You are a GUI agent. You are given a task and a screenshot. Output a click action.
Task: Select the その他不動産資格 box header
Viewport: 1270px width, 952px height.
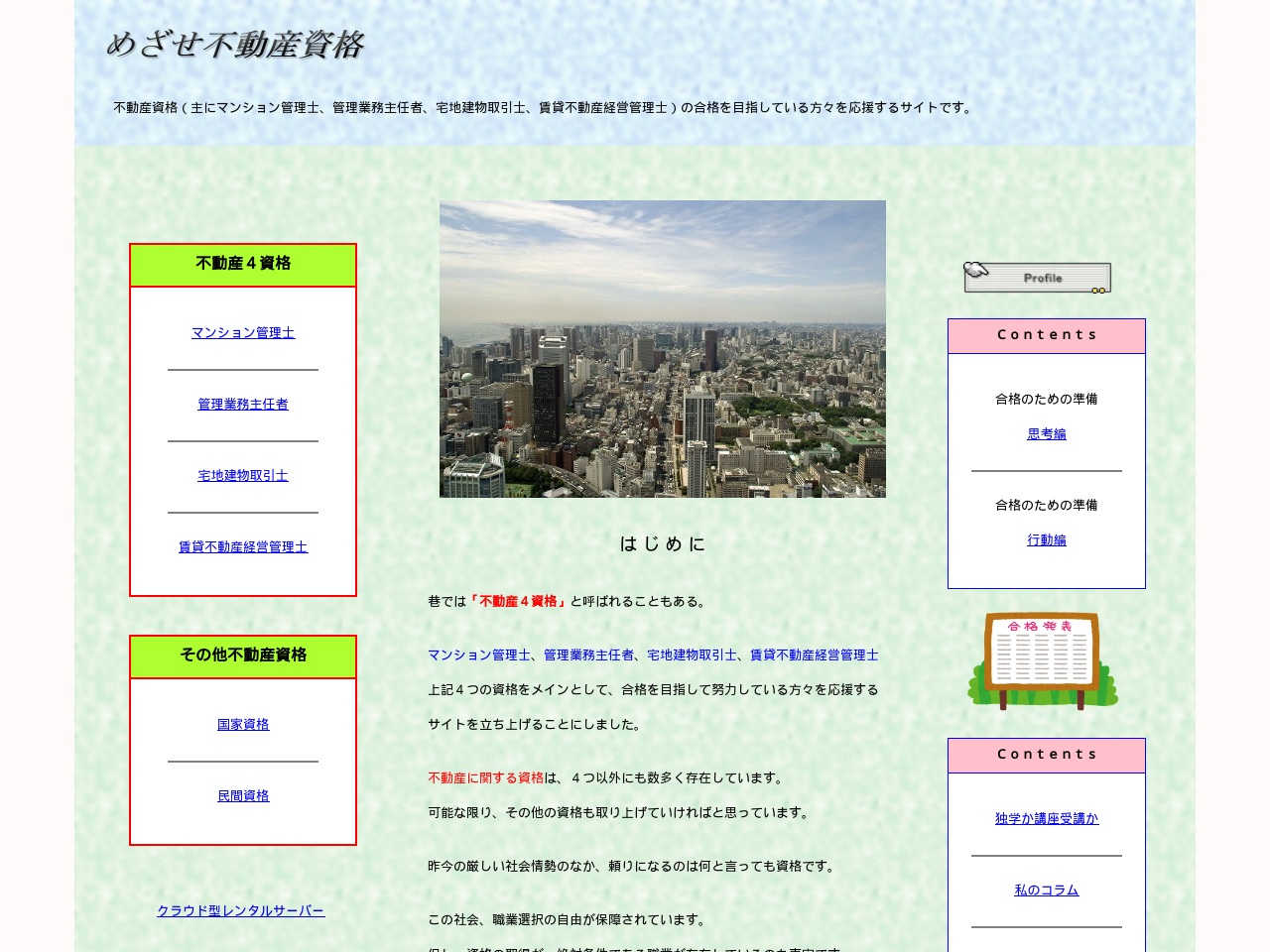[x=243, y=656]
